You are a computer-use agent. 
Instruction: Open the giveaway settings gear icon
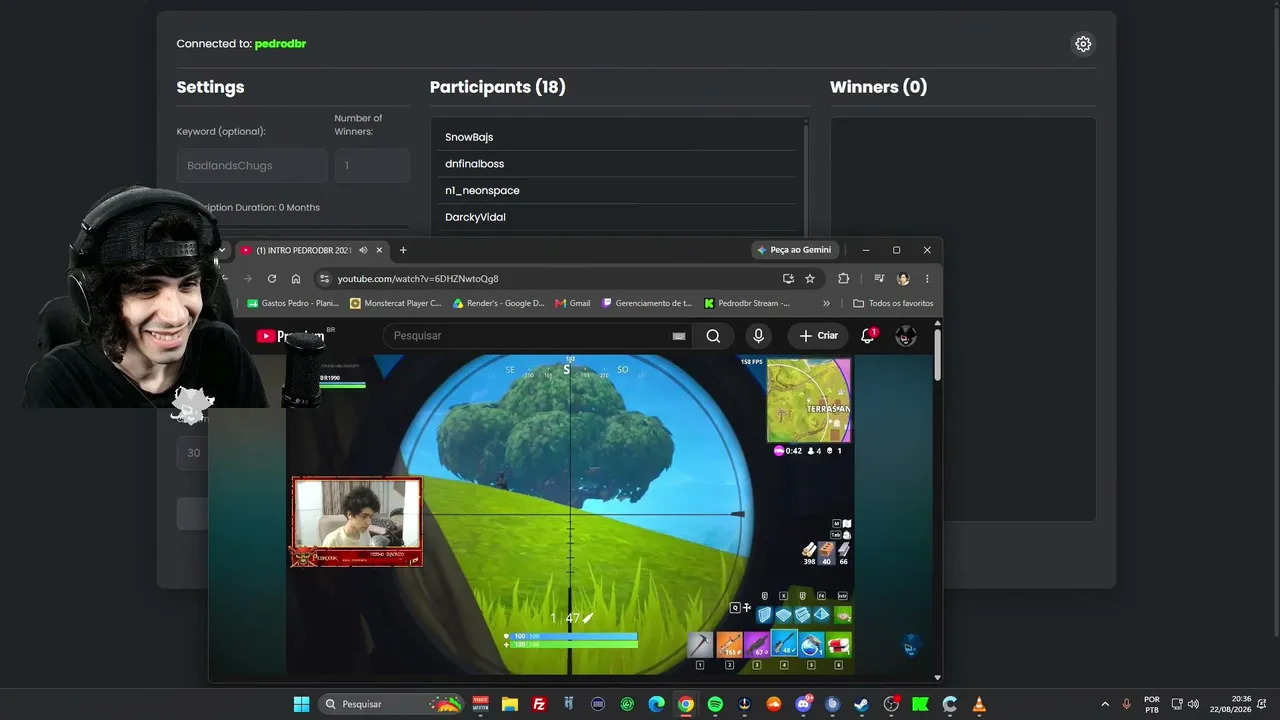point(1083,44)
